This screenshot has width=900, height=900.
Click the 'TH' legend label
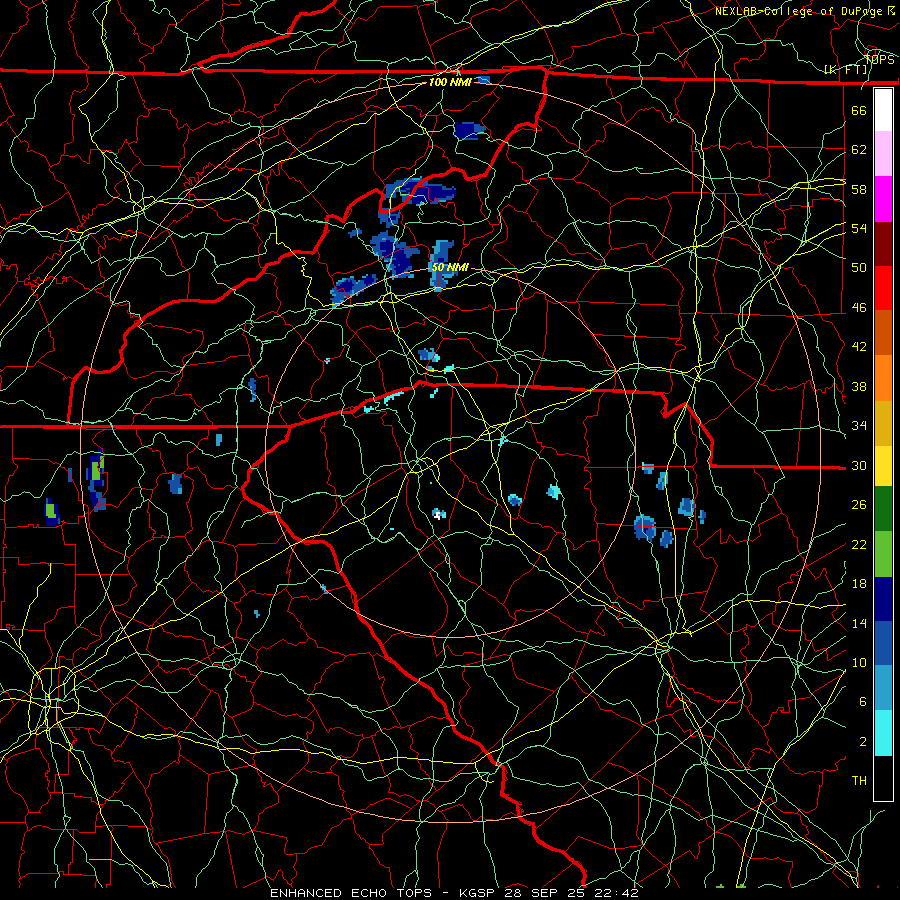point(859,781)
